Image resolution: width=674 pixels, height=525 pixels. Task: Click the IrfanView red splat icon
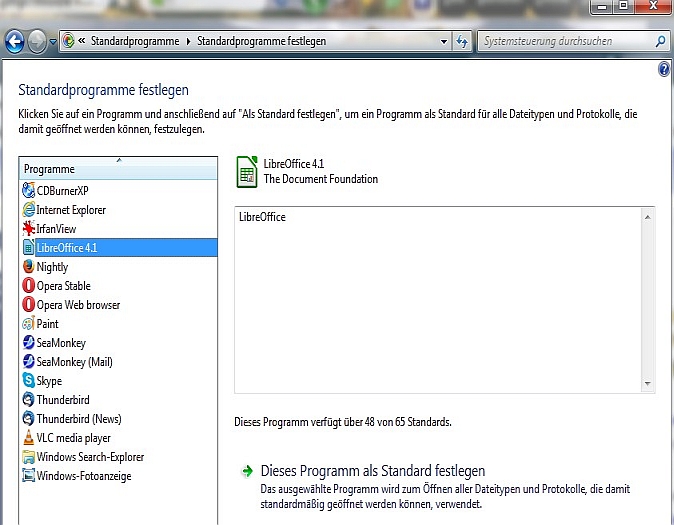click(x=28, y=228)
